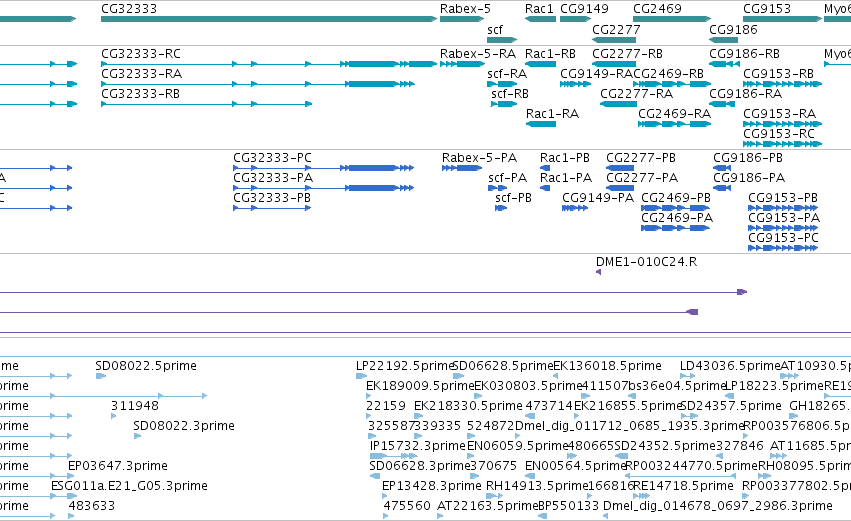The width and height of the screenshot is (851, 521).
Task: Click the CG2469-PA protein label
Action: pyautogui.click(x=677, y=218)
